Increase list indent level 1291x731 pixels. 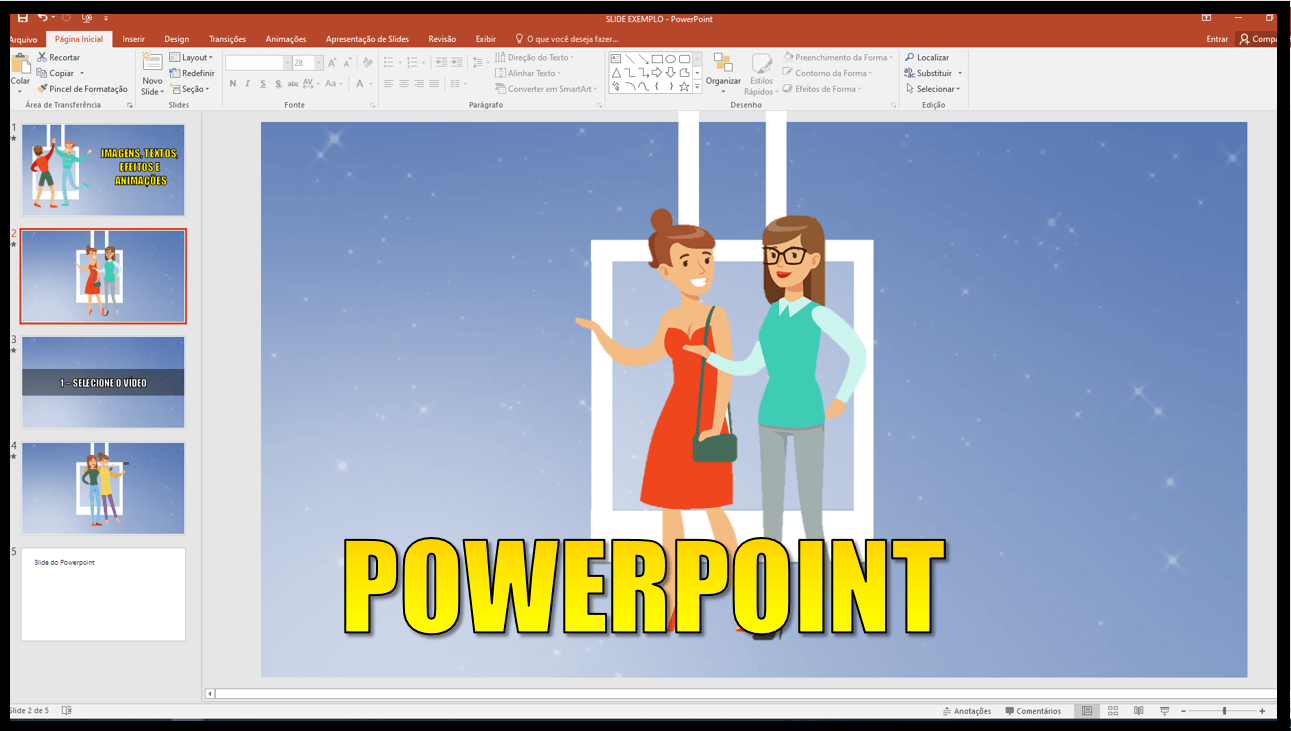pos(456,62)
